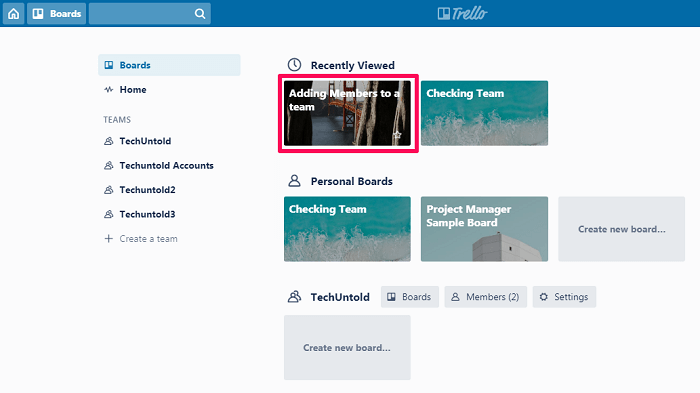Open the TechUntold team in the sidebar

145,141
